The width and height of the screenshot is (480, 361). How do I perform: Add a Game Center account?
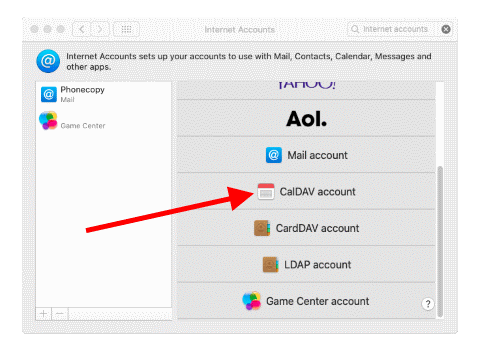(x=306, y=301)
